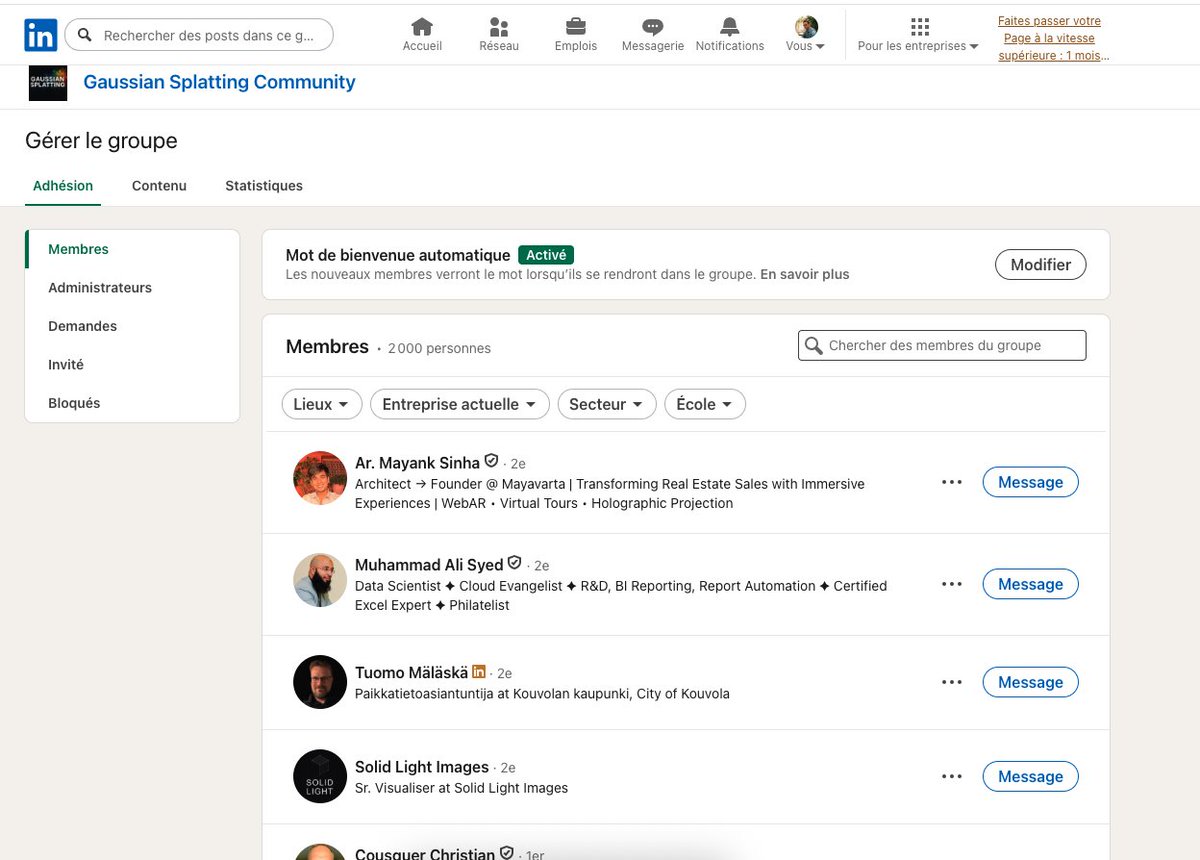Click the Gaussian Splatting group logo

pyautogui.click(x=48, y=83)
